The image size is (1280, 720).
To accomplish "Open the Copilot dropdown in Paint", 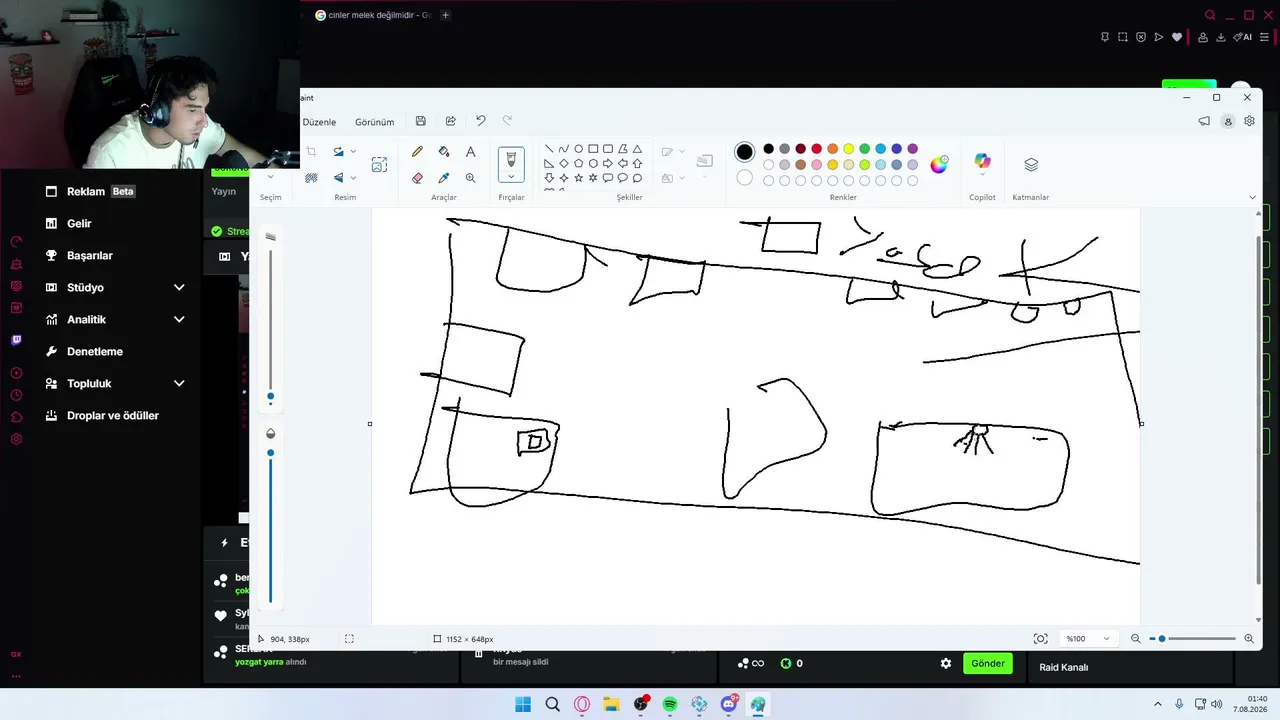I will coord(982,175).
